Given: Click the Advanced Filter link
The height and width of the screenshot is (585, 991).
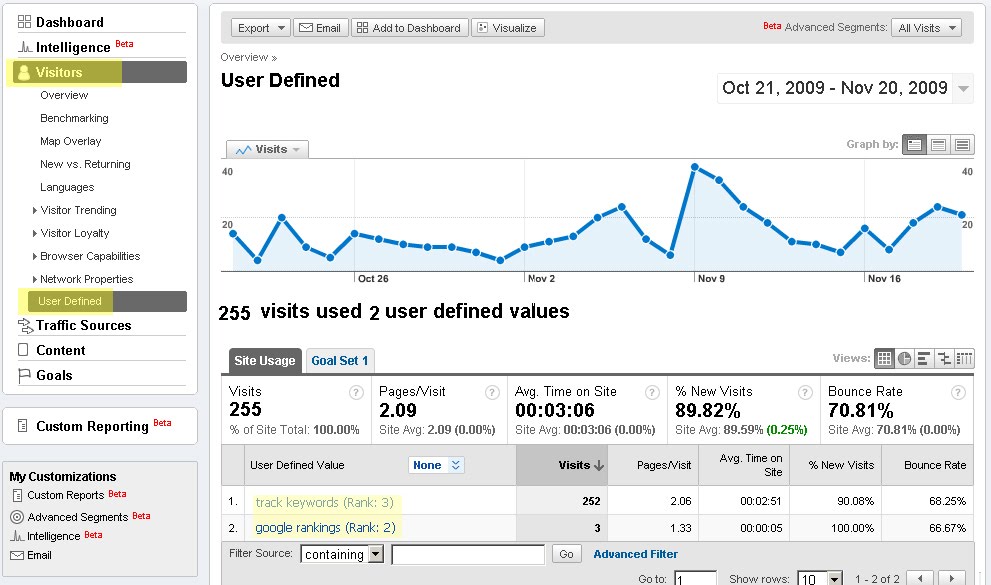Looking at the screenshot, I should coord(635,553).
